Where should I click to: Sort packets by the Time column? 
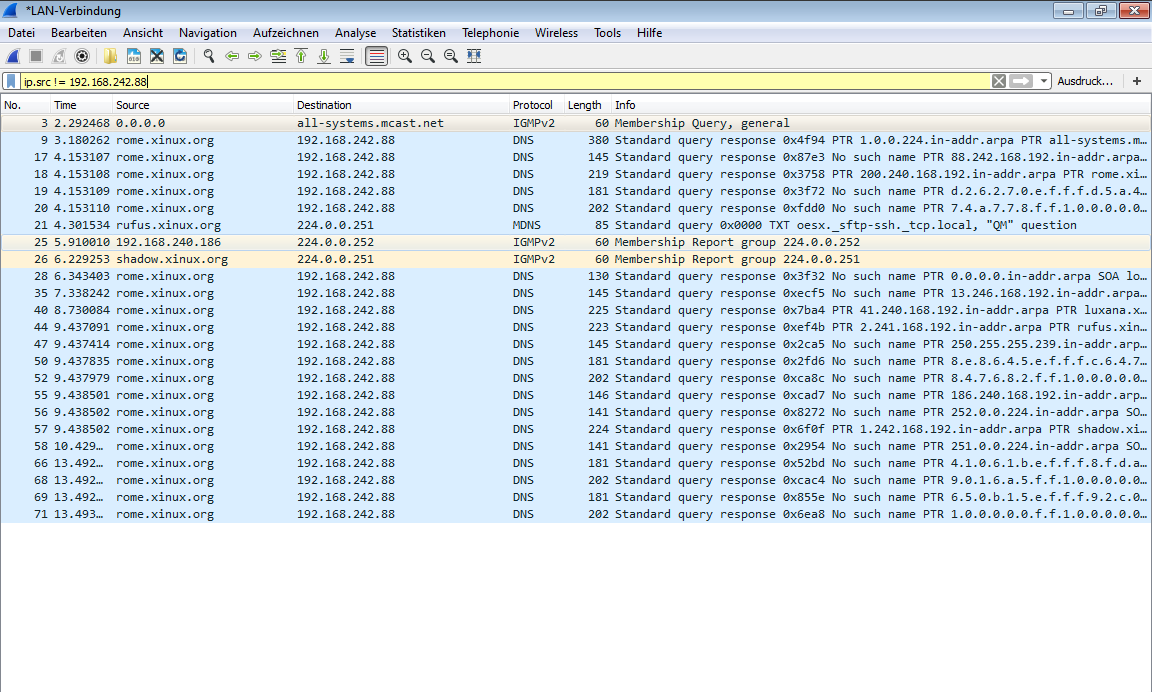82,105
